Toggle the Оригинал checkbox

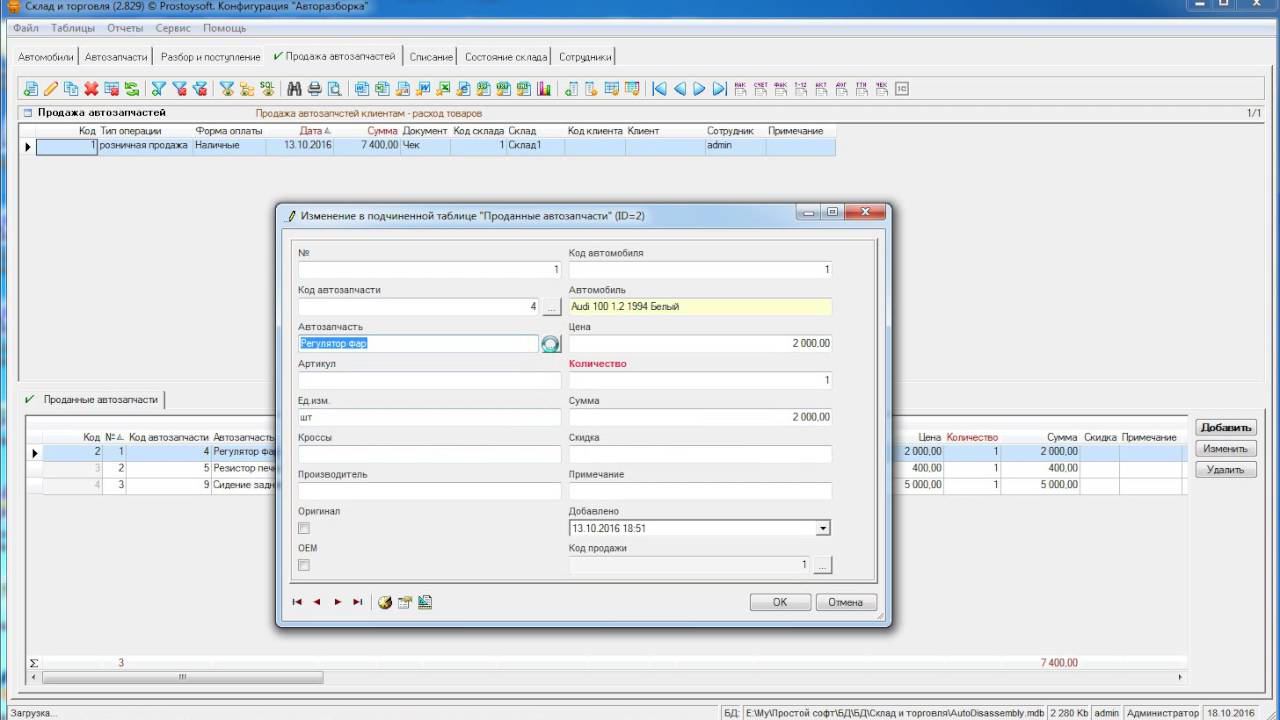pos(304,528)
